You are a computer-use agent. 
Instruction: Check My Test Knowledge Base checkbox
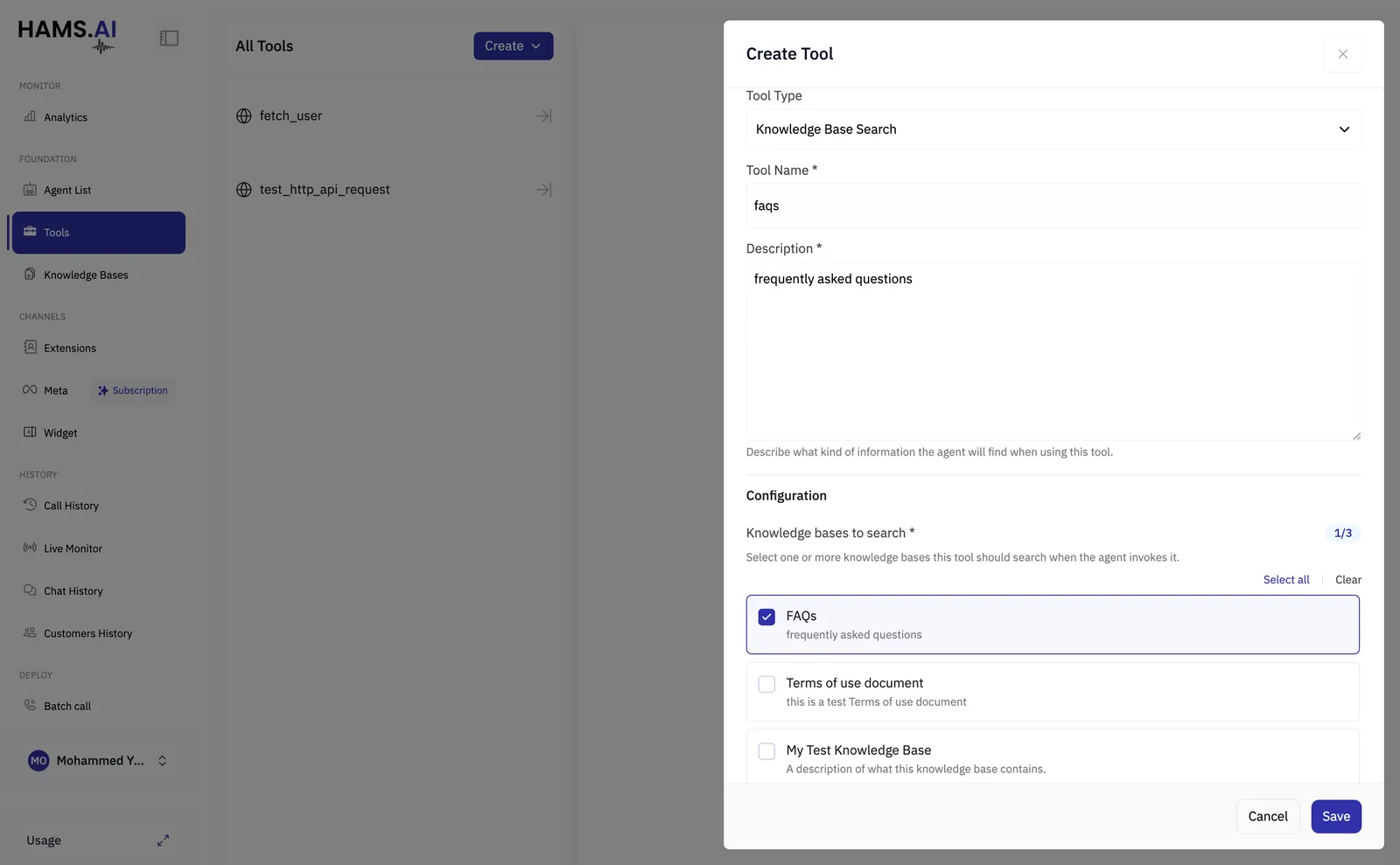(x=766, y=751)
